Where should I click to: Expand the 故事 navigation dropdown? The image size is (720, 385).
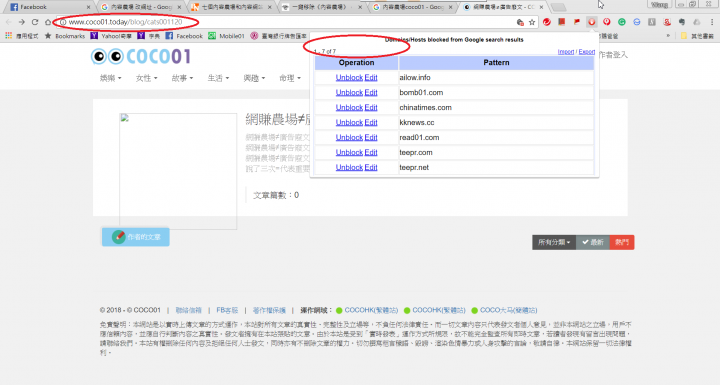[x=182, y=79]
